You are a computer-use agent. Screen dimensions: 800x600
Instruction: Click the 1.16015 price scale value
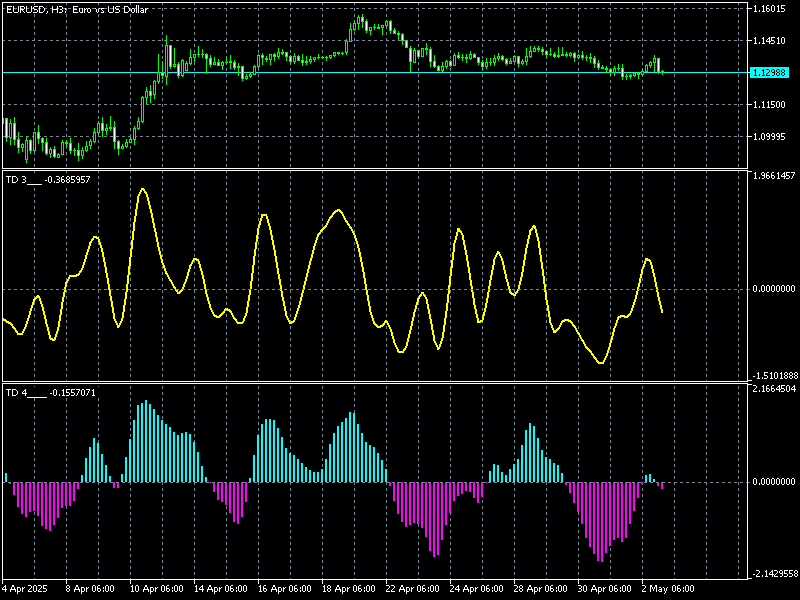pos(769,9)
